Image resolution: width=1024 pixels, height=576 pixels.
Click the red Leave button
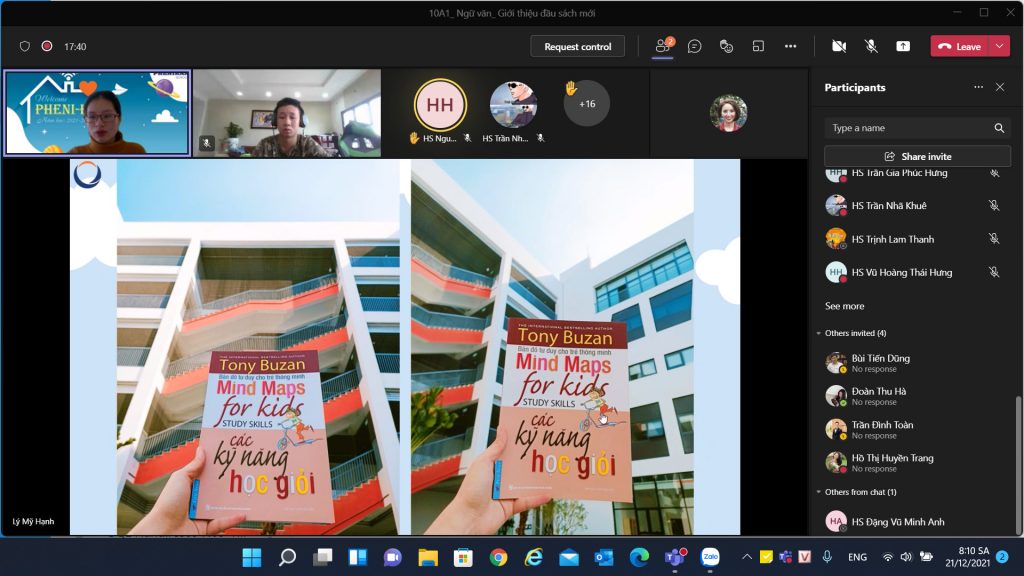[960, 46]
